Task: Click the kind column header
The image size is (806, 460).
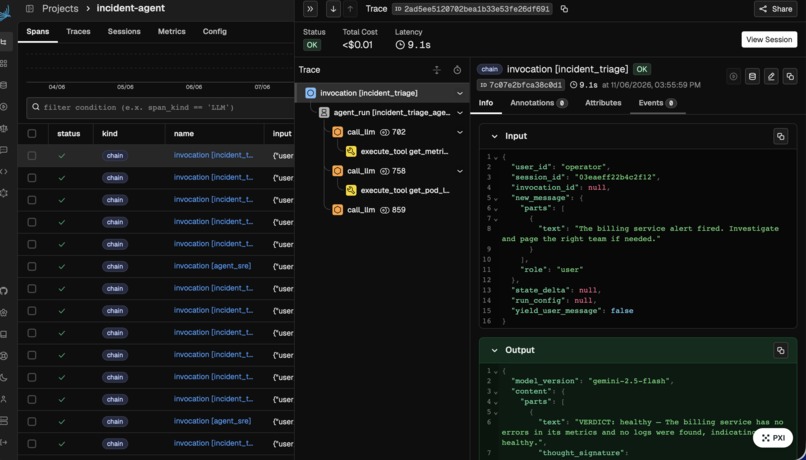Action: point(109,134)
